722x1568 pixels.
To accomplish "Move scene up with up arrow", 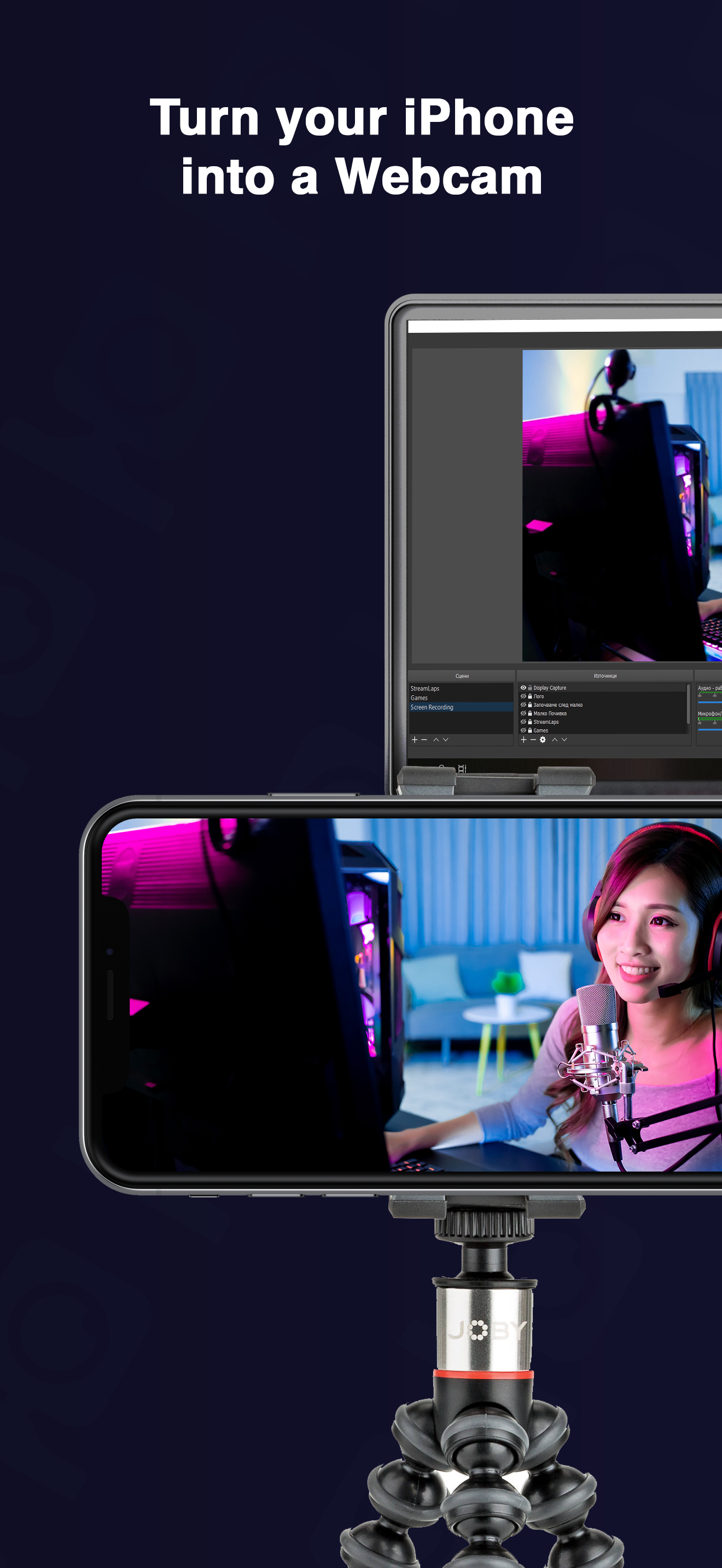I will tap(436, 740).
